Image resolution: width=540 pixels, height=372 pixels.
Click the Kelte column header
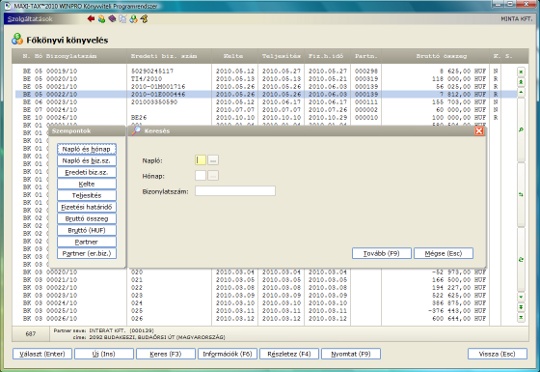coord(233,56)
